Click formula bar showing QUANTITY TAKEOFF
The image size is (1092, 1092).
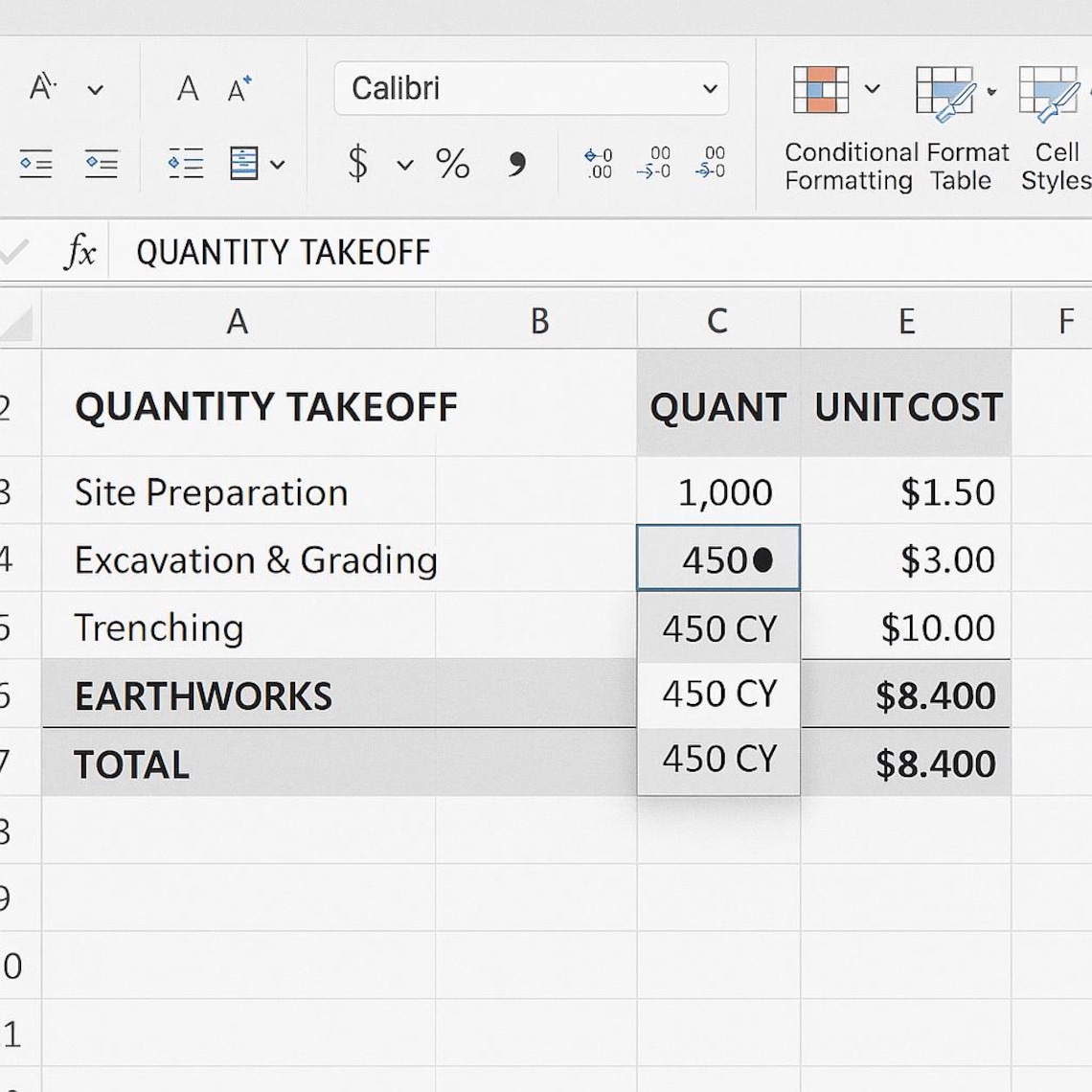pyautogui.click(x=599, y=251)
